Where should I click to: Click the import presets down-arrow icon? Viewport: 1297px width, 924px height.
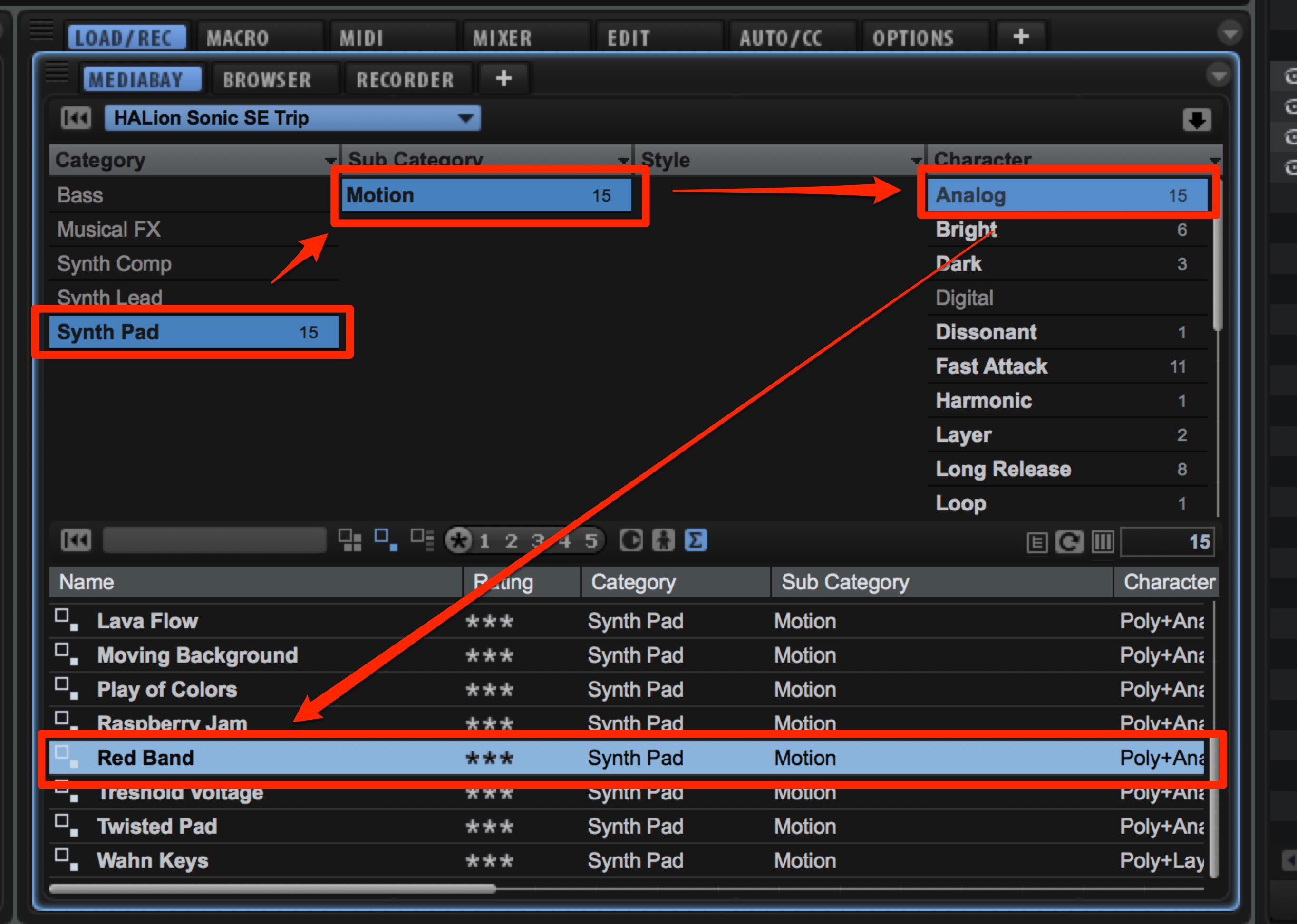tap(1196, 120)
